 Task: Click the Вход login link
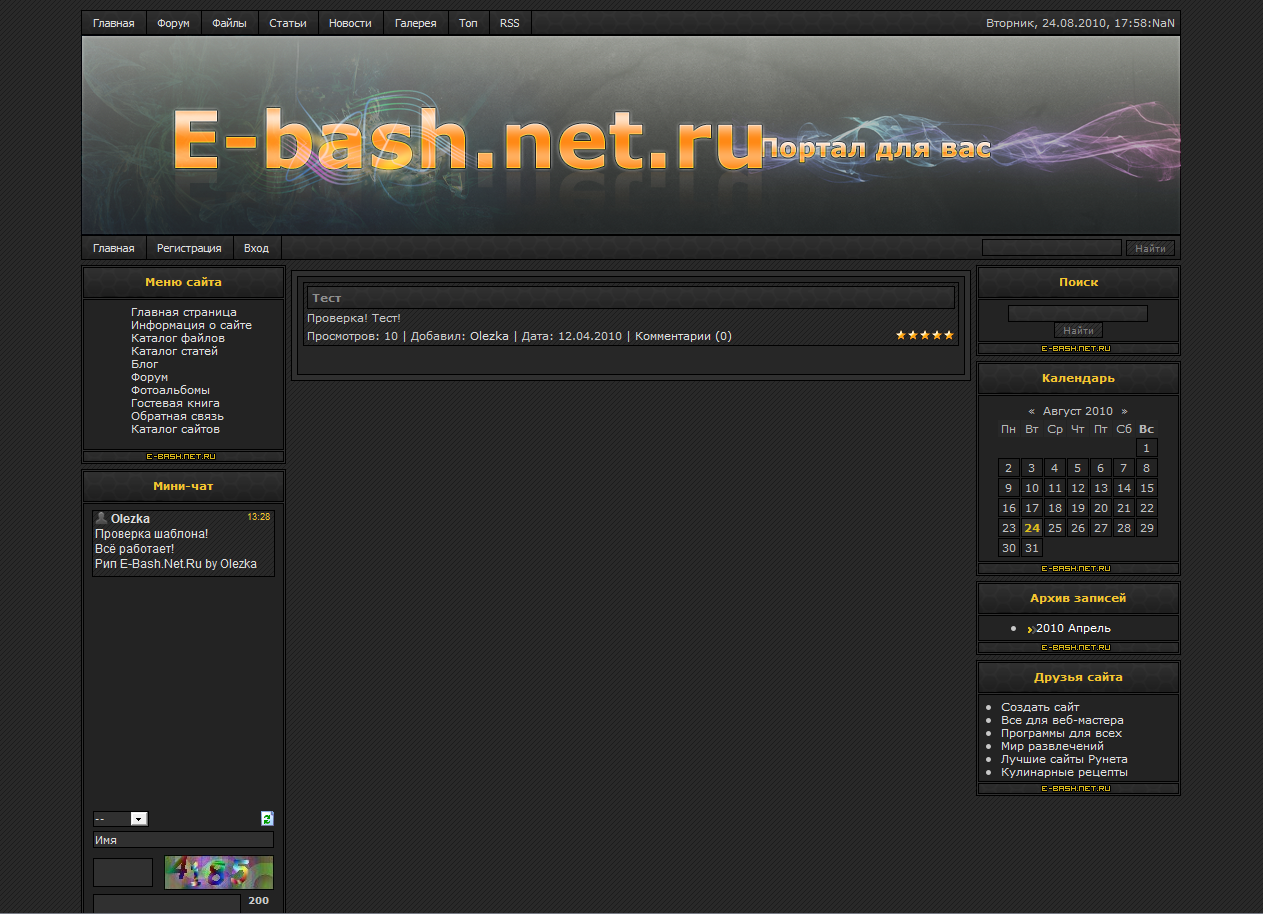[256, 248]
